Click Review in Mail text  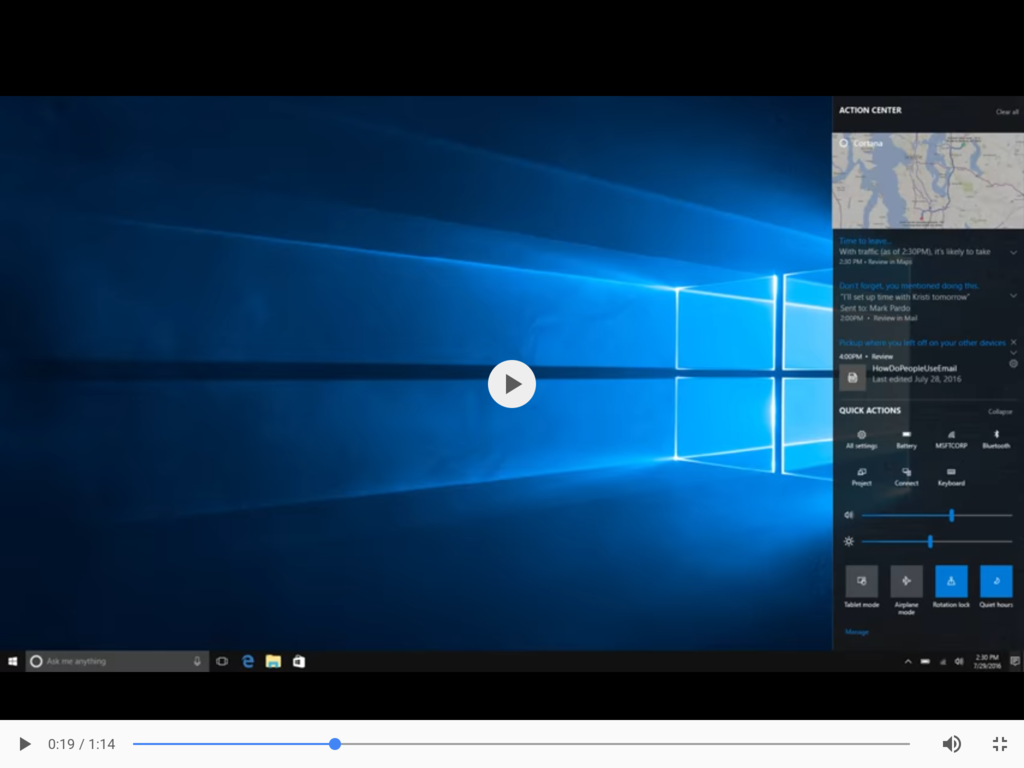point(895,319)
